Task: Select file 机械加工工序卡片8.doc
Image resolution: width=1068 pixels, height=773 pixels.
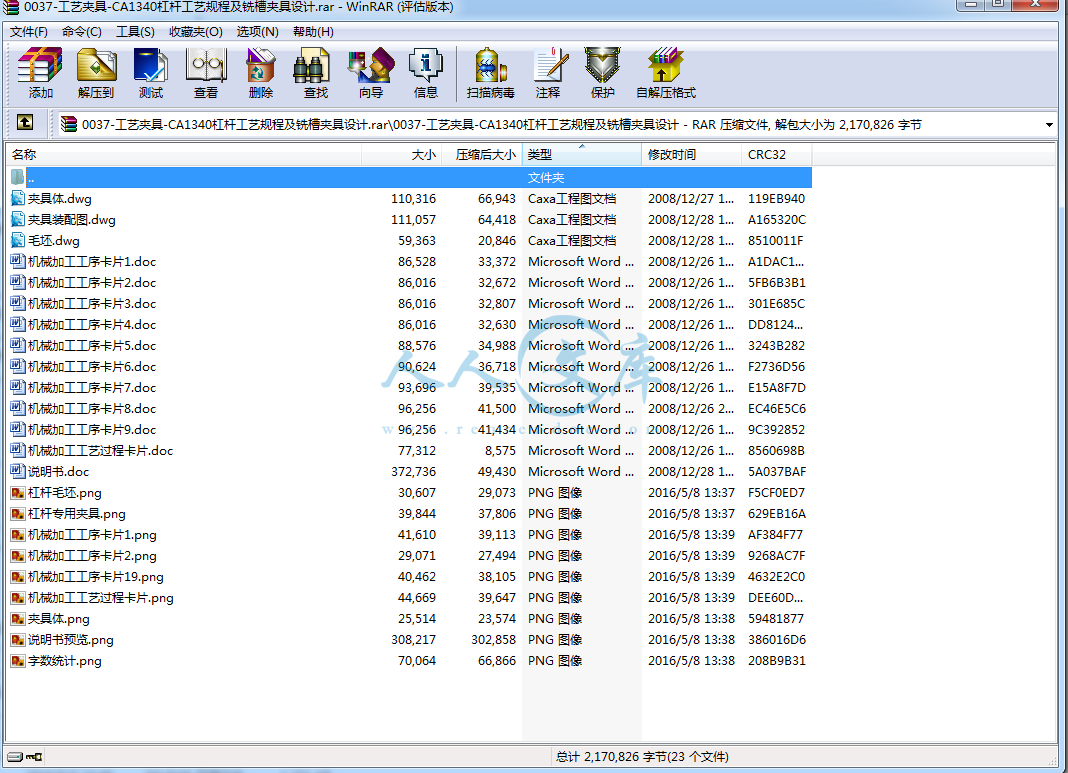Action: coord(92,409)
